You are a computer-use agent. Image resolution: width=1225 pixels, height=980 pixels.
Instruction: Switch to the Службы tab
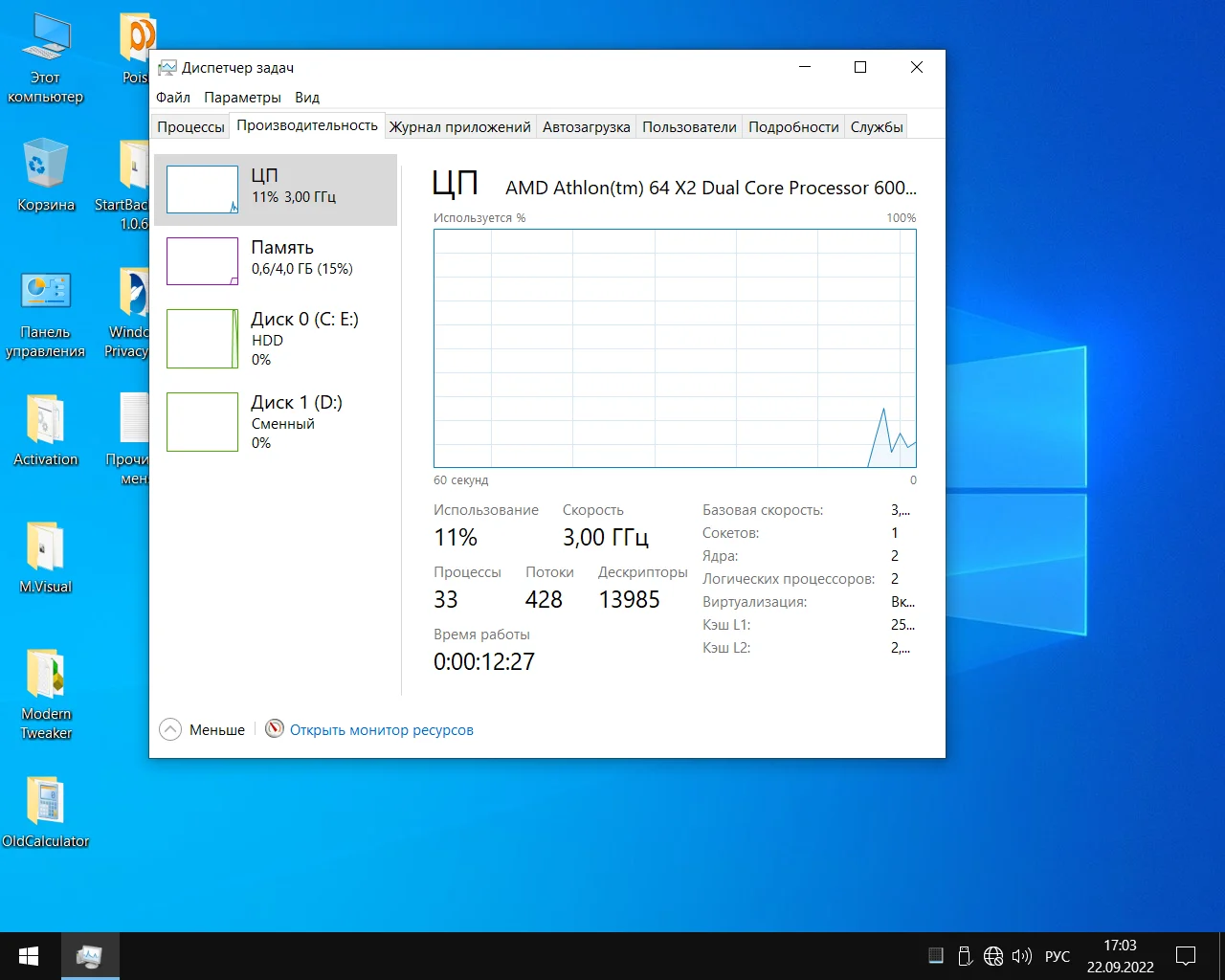pyautogui.click(x=877, y=127)
